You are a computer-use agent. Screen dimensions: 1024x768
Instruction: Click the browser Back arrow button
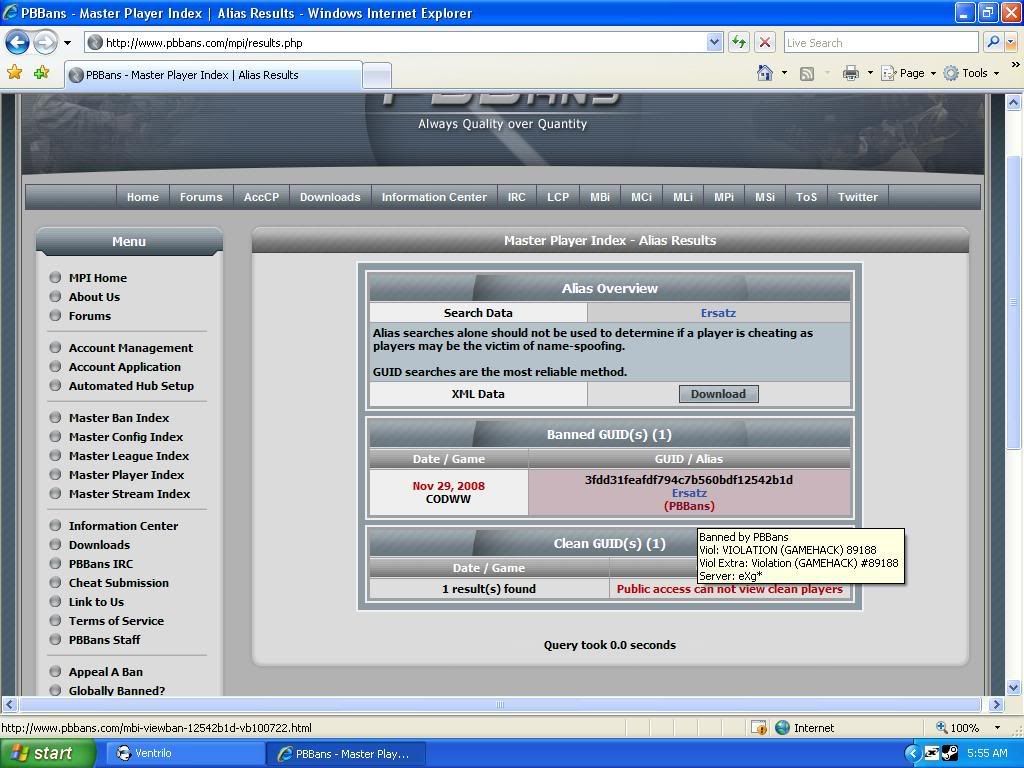pyautogui.click(x=17, y=43)
